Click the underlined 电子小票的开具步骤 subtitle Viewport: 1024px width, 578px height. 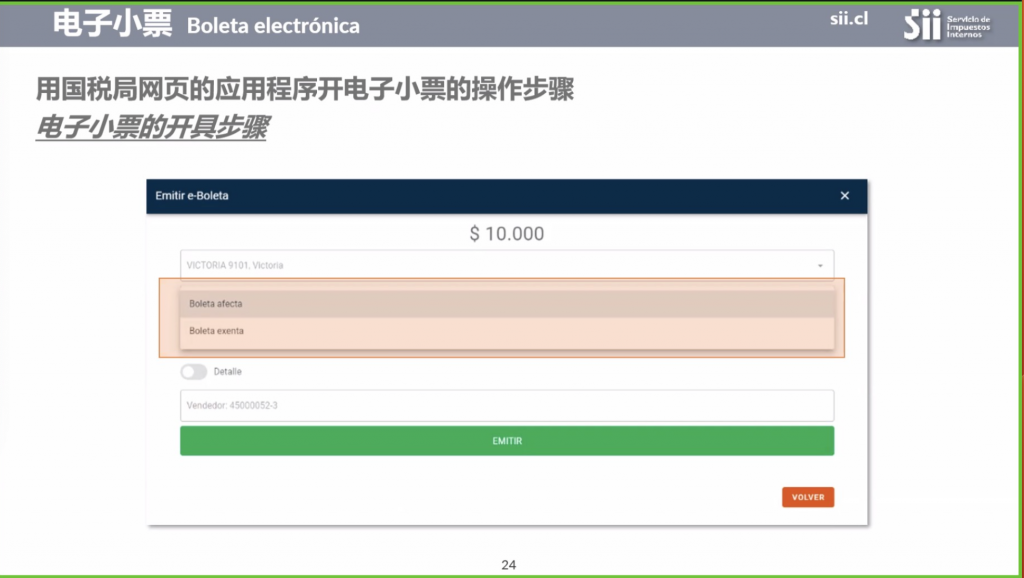(151, 127)
